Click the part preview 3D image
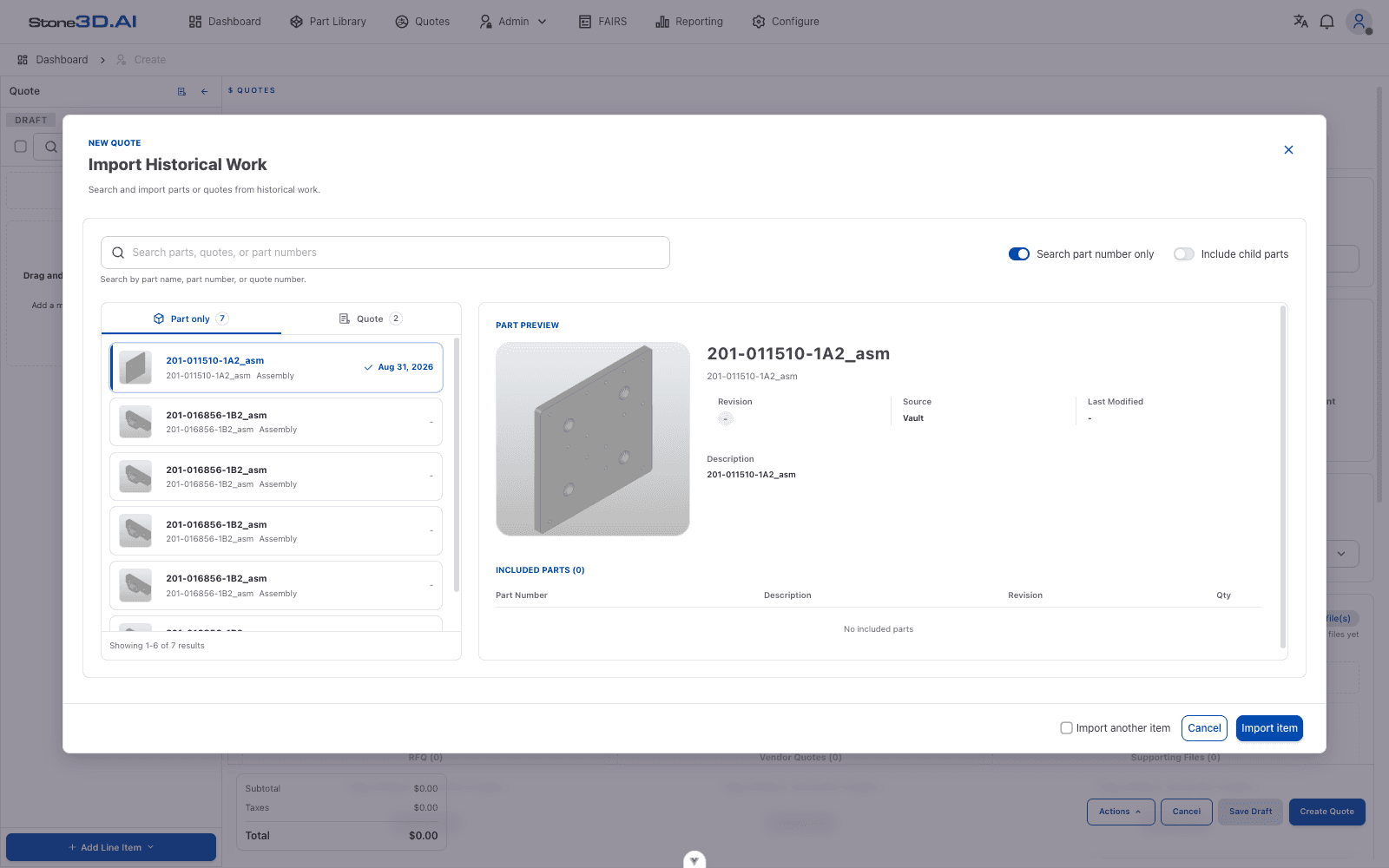The image size is (1389, 868). click(x=593, y=439)
